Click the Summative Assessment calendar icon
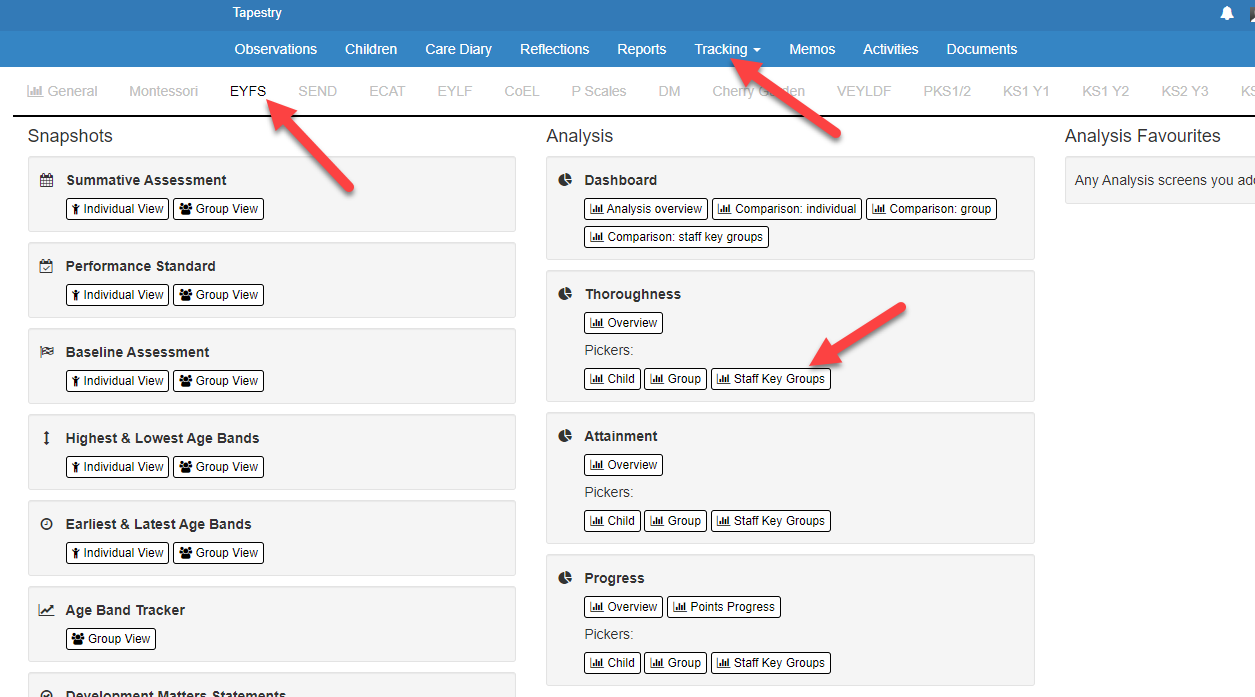The height and width of the screenshot is (697, 1255). click(x=46, y=180)
